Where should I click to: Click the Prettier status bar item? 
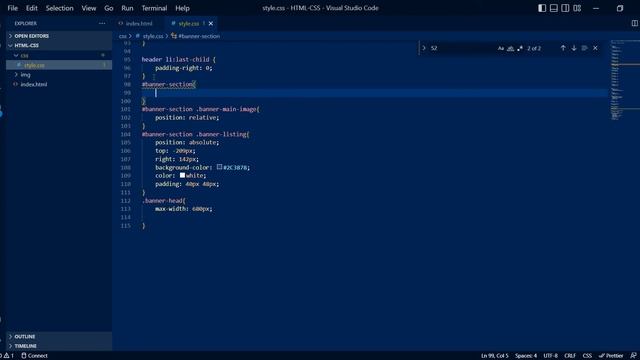[611, 356]
